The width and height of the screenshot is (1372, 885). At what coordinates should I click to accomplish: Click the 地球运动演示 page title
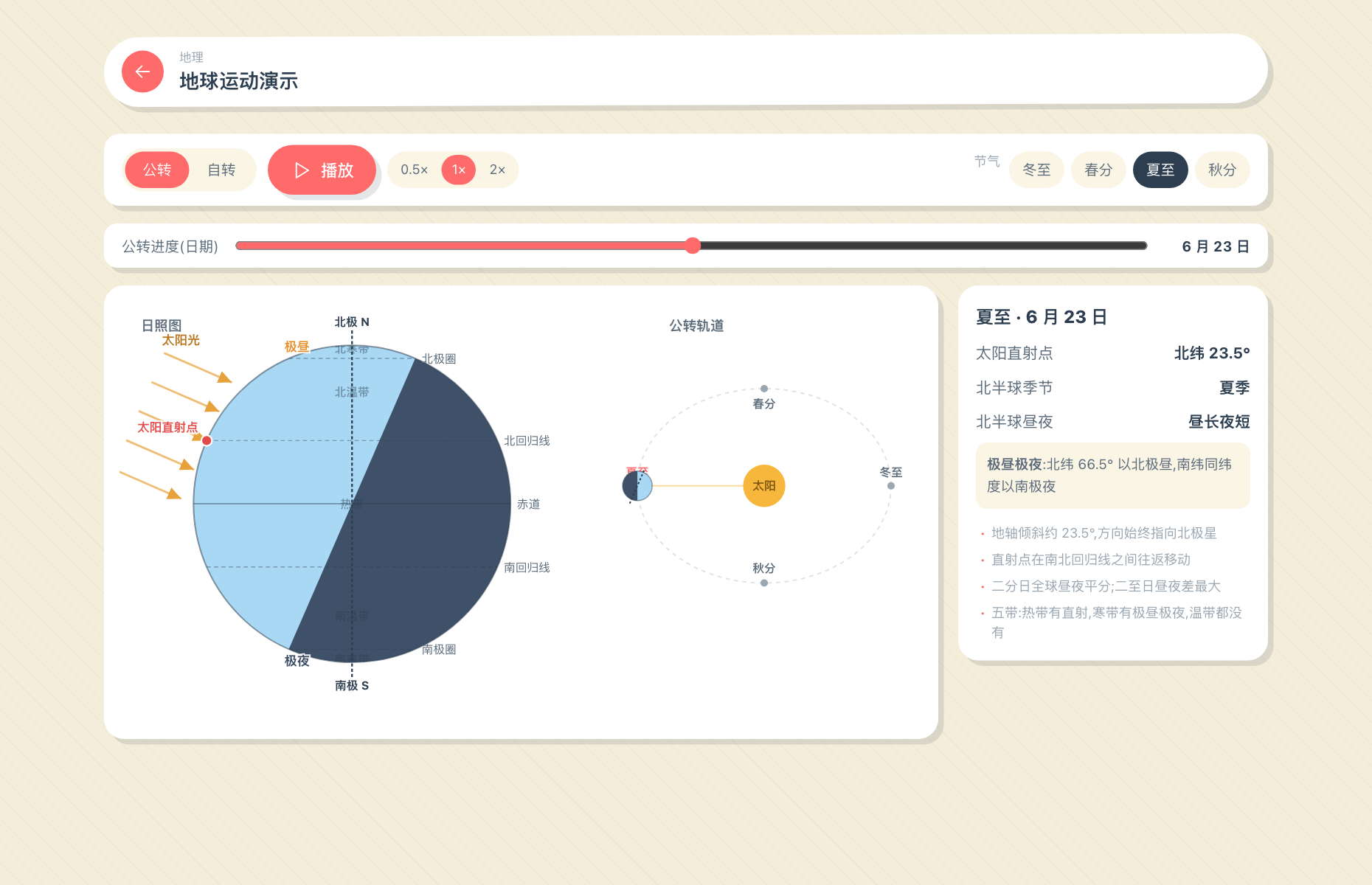pyautogui.click(x=238, y=81)
